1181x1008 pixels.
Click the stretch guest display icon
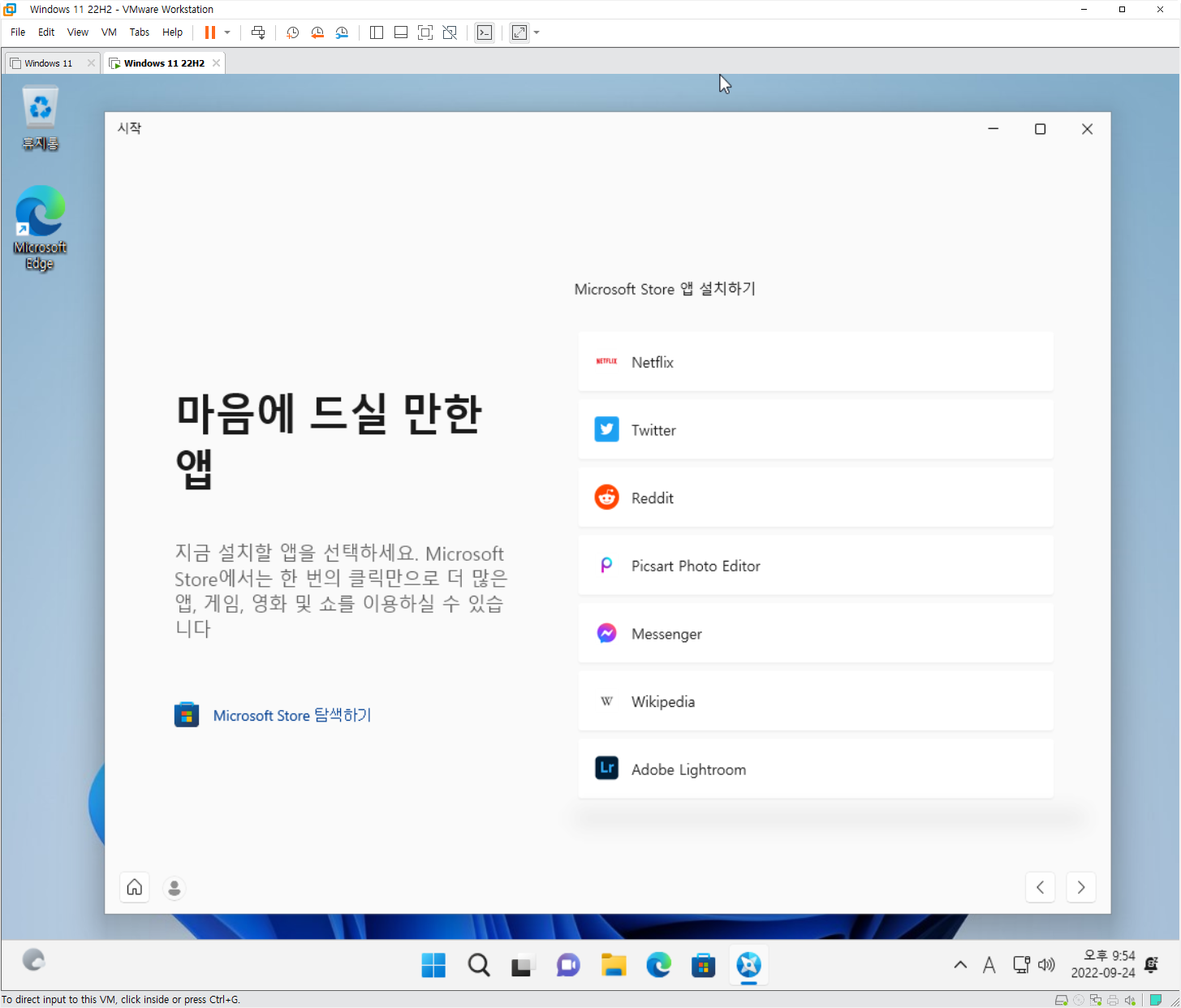(519, 32)
